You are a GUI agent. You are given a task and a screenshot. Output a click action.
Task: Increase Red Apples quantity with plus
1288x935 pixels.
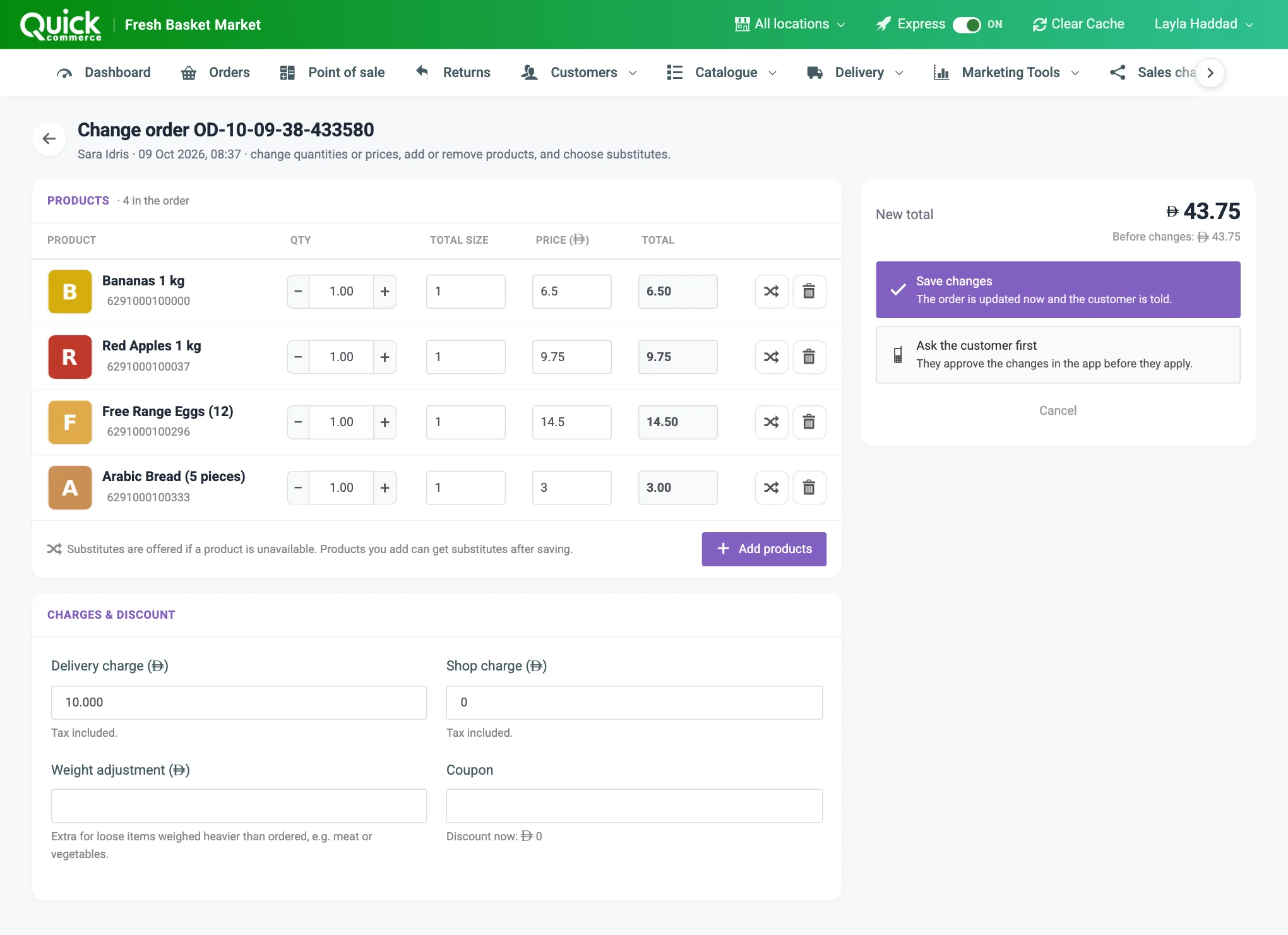385,357
